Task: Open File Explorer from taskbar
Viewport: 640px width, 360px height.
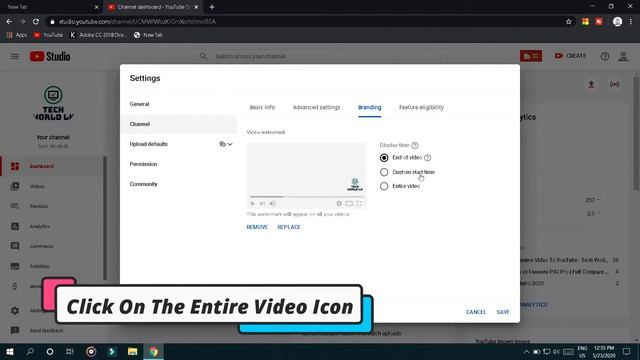Action: point(133,351)
